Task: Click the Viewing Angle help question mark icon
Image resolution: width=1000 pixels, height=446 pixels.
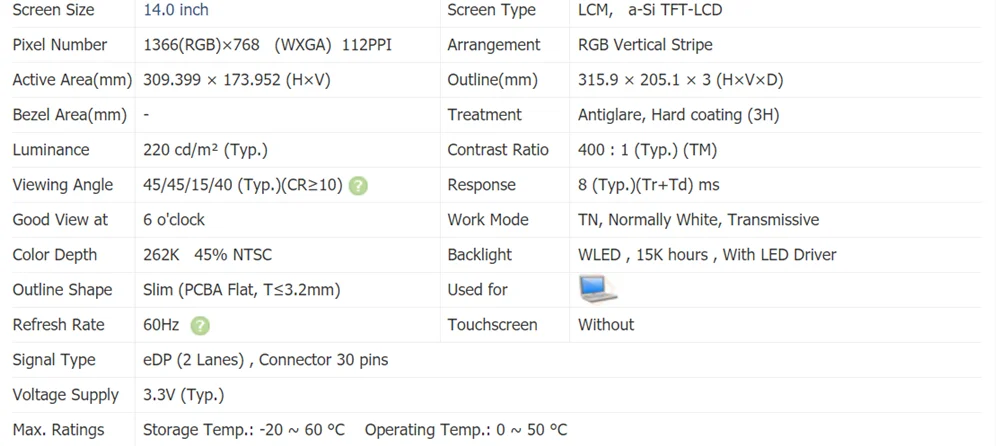Action: coord(358,186)
